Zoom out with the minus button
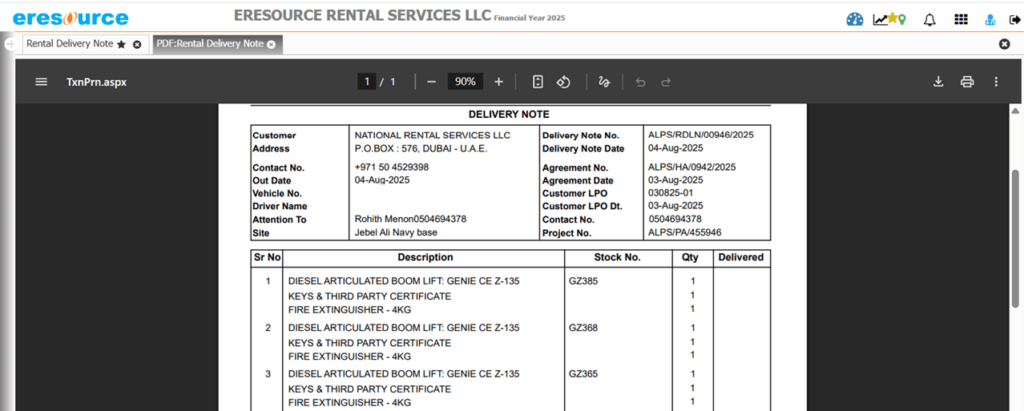Image resolution: width=1024 pixels, height=411 pixels. tap(431, 82)
